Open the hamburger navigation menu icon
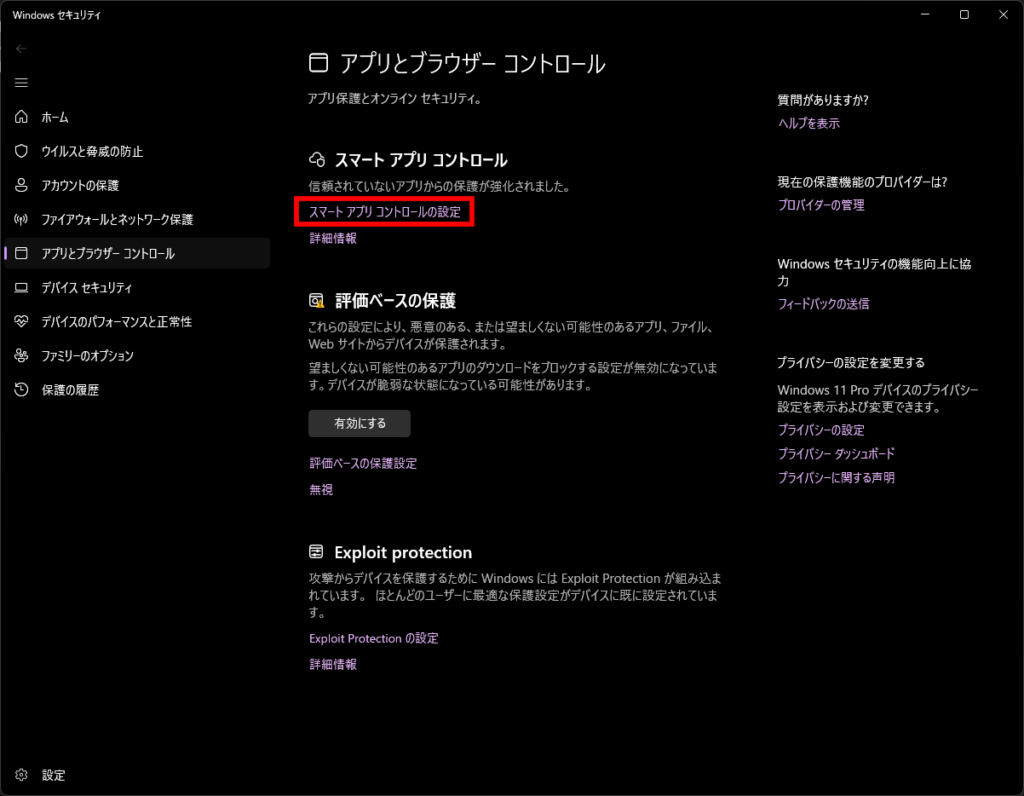The height and width of the screenshot is (796, 1024). click(x=22, y=83)
